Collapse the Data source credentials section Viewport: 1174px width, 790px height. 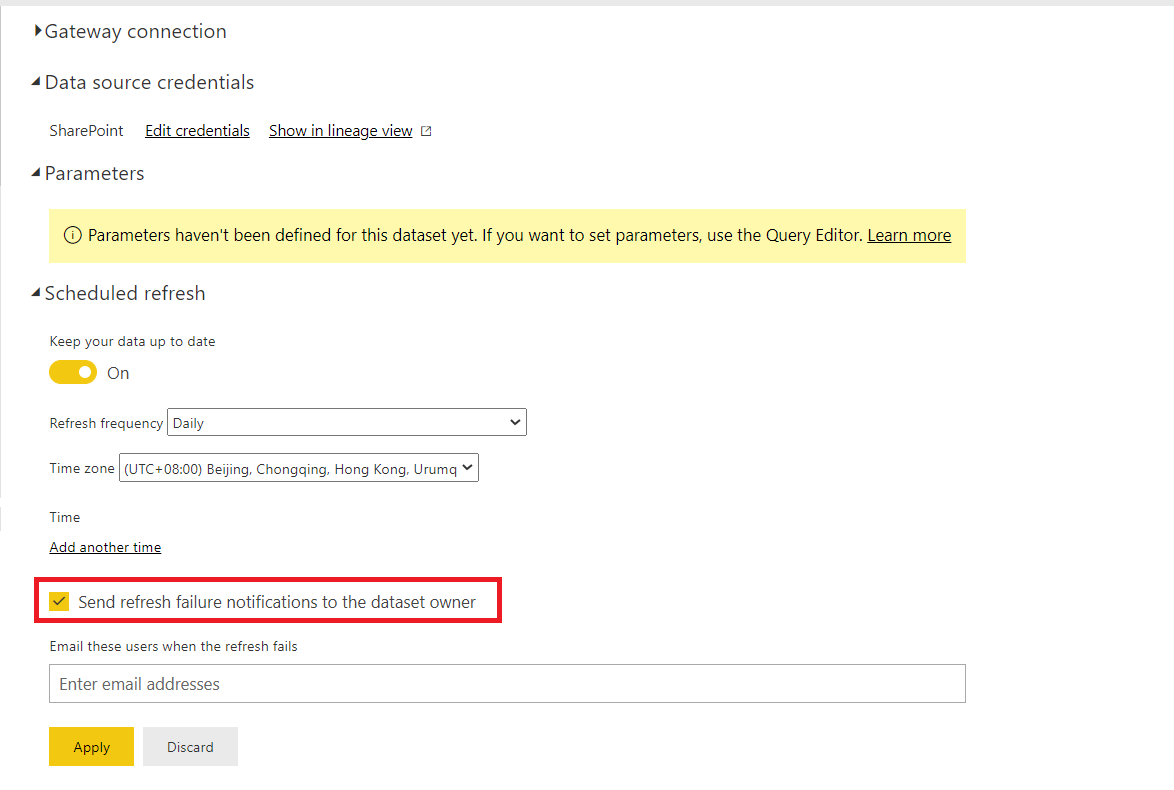pos(143,82)
